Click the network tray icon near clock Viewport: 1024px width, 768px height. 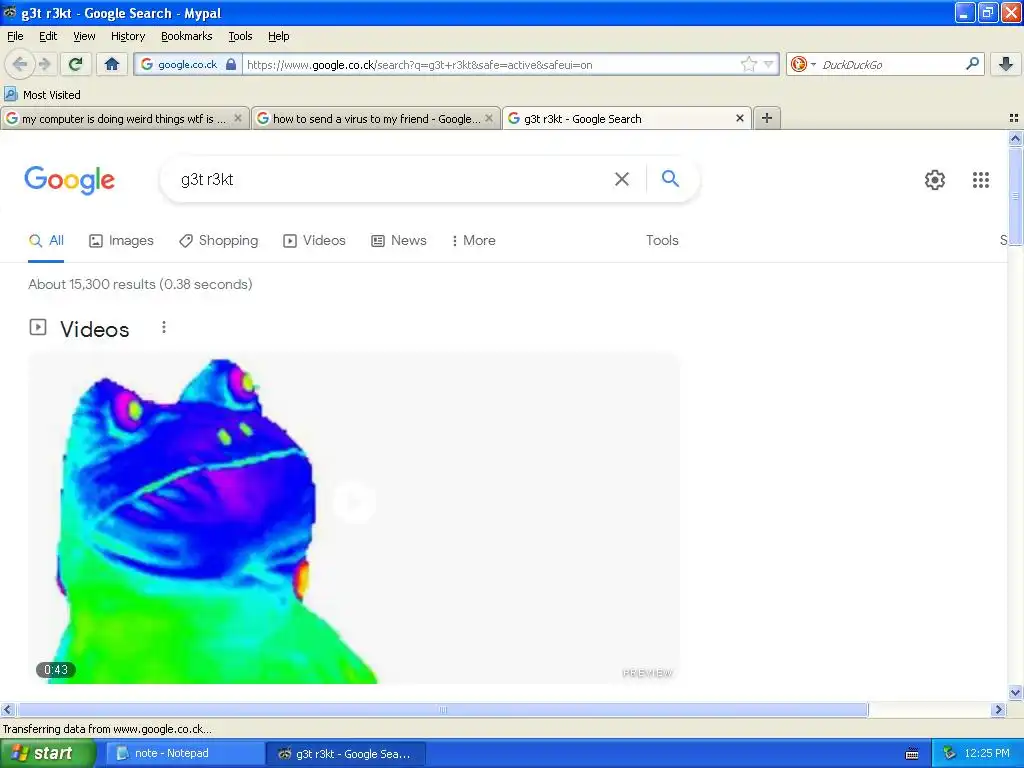tap(949, 754)
